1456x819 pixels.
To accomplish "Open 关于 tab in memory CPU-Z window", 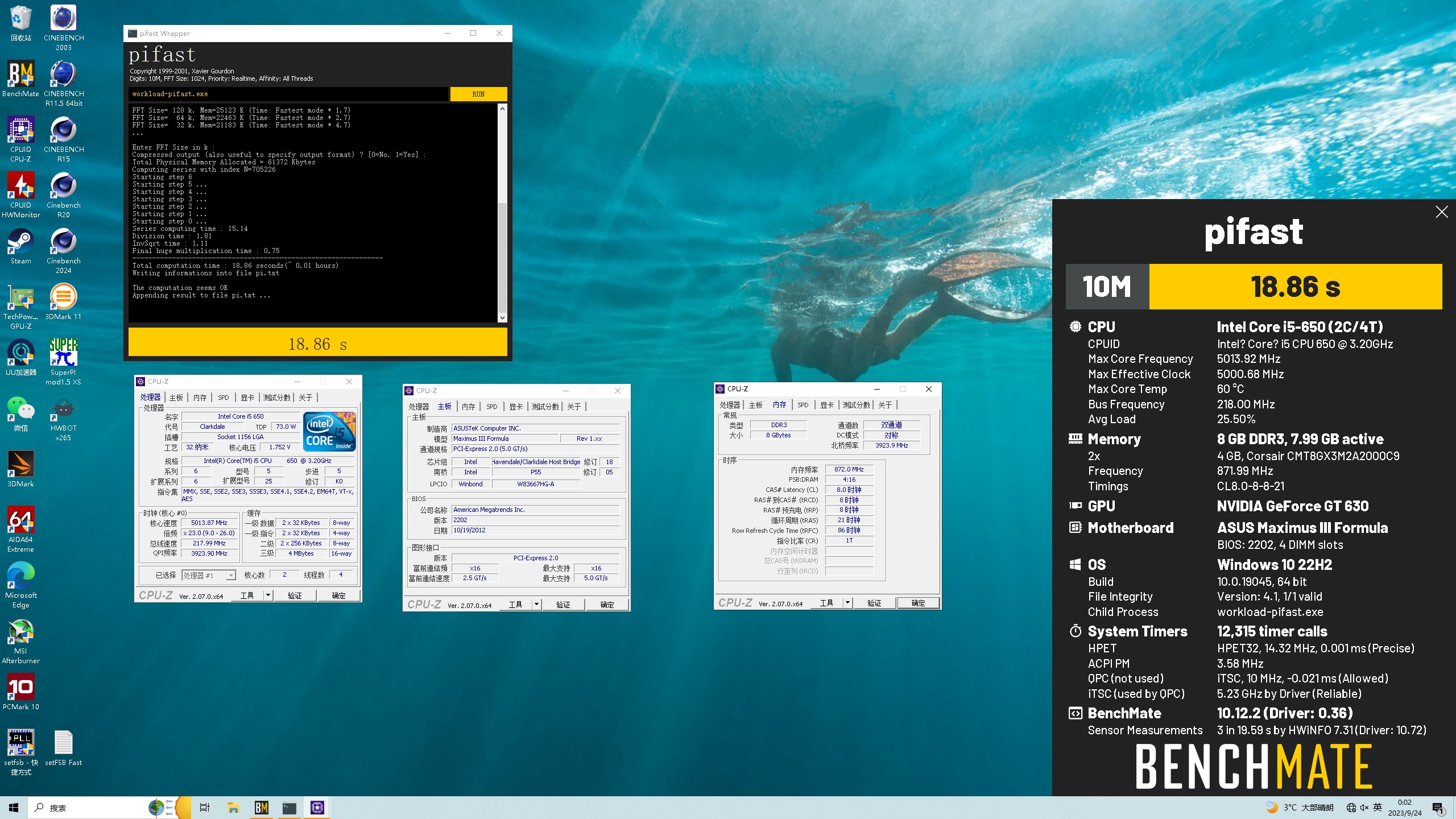I will [x=885, y=405].
